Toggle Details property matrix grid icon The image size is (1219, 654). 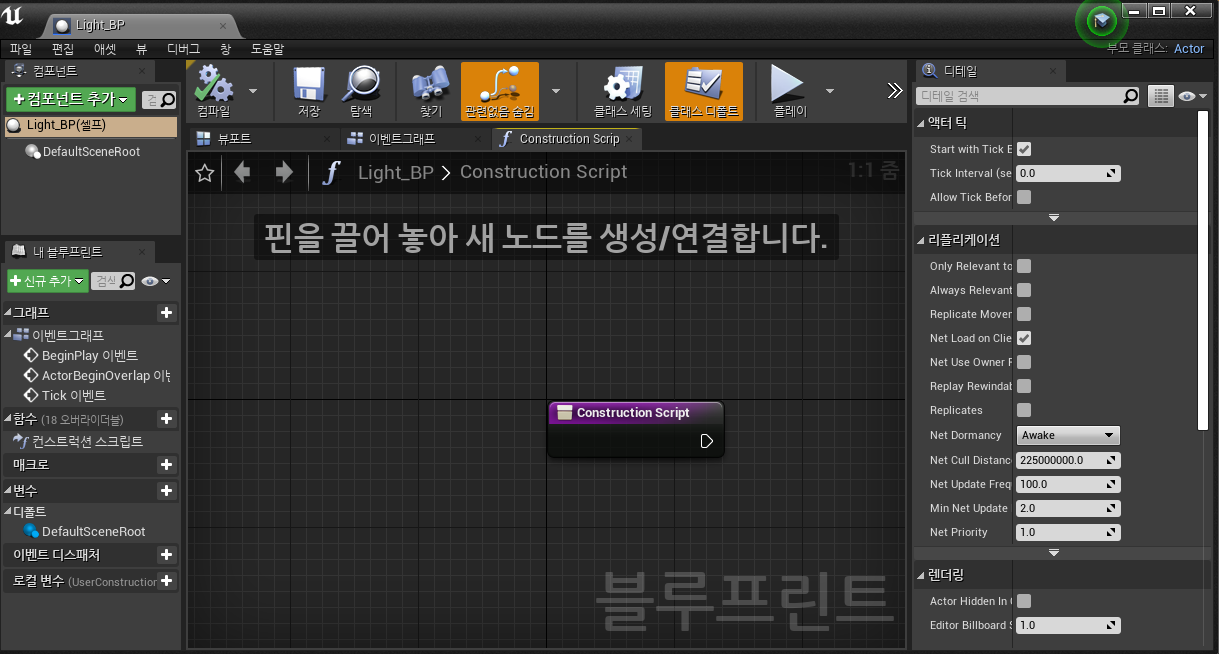[1160, 96]
